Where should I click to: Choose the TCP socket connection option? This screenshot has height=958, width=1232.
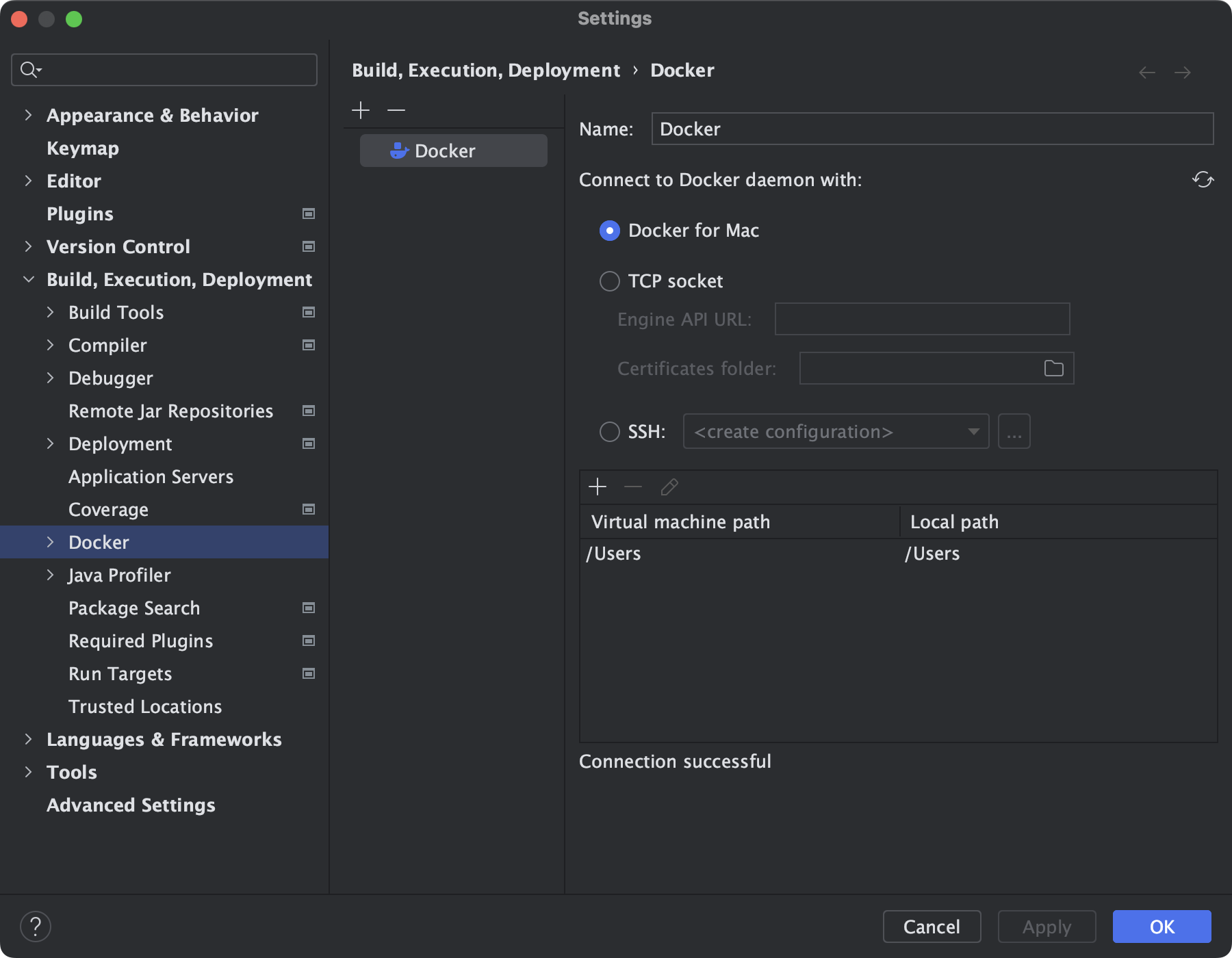pos(609,281)
